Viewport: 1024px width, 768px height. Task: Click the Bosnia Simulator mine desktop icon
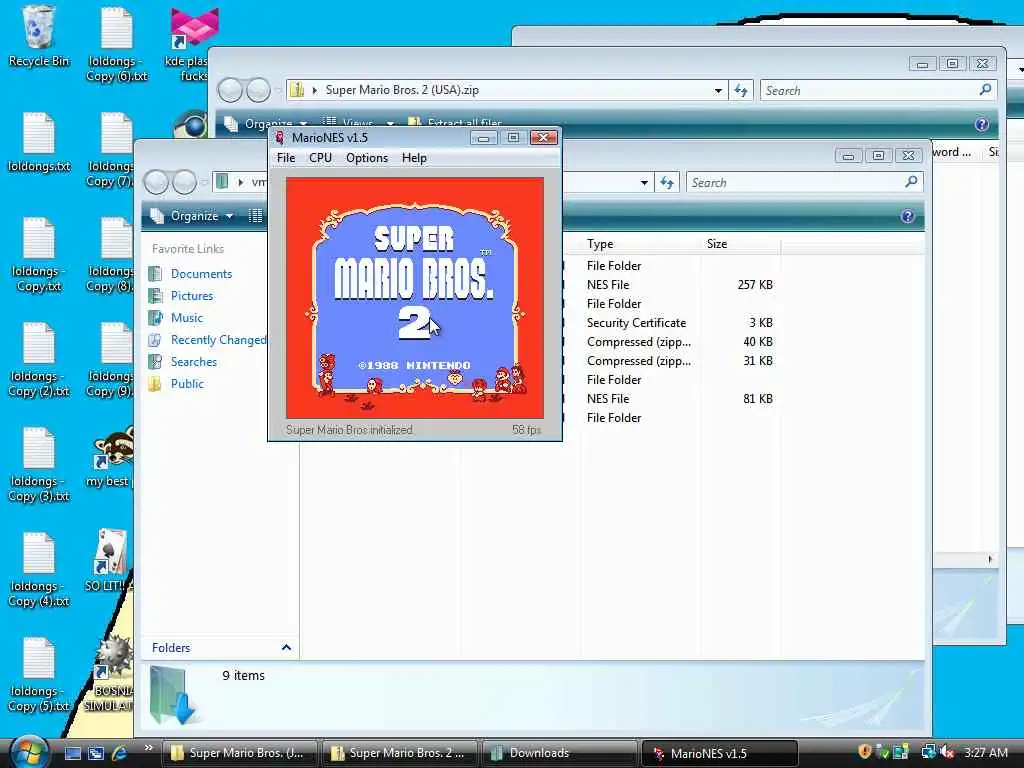point(112,674)
